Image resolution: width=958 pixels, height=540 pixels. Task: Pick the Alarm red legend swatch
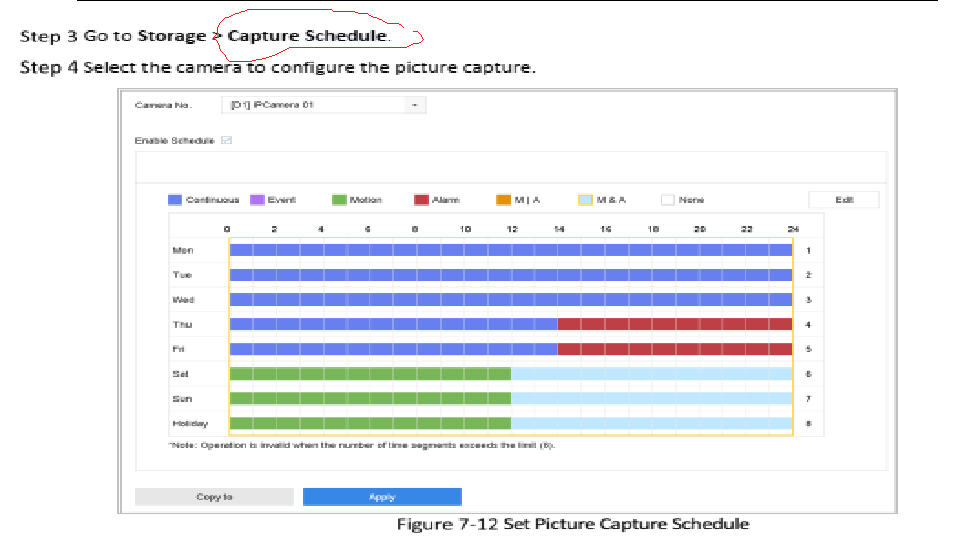pyautogui.click(x=421, y=200)
